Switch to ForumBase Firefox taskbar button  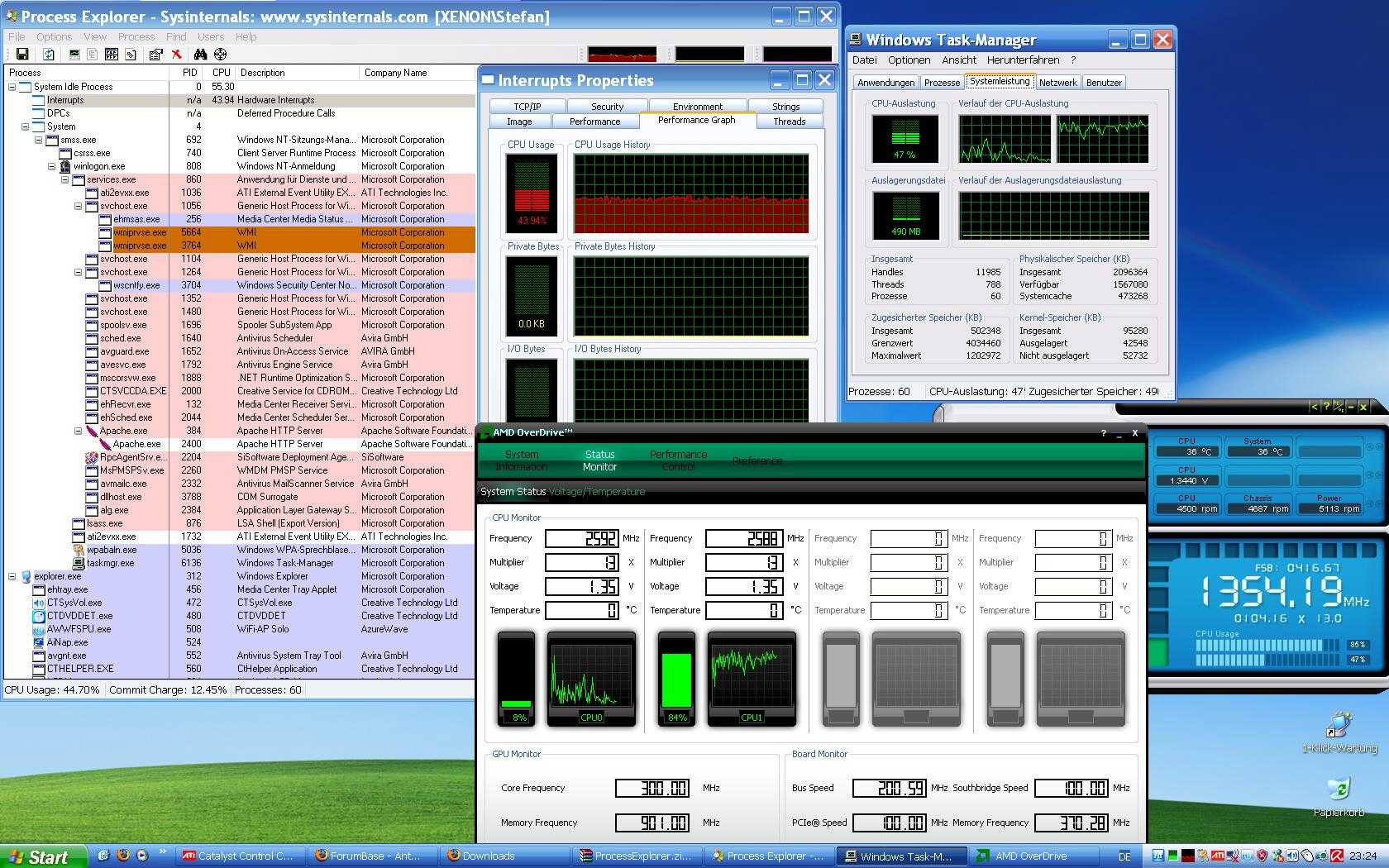click(372, 856)
